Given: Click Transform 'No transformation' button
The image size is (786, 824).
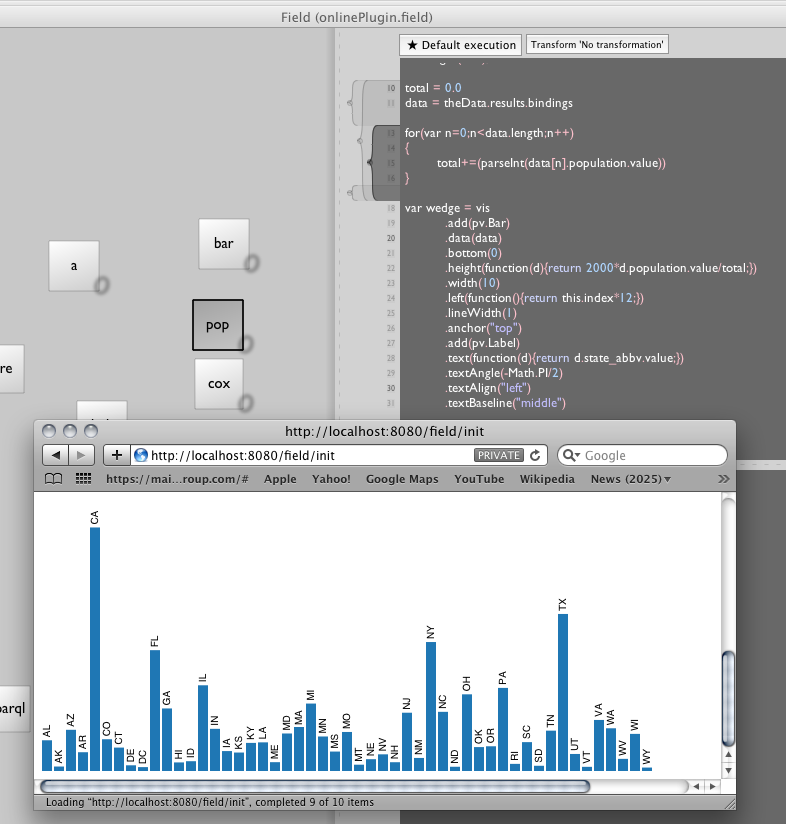Looking at the screenshot, I should pyautogui.click(x=597, y=45).
